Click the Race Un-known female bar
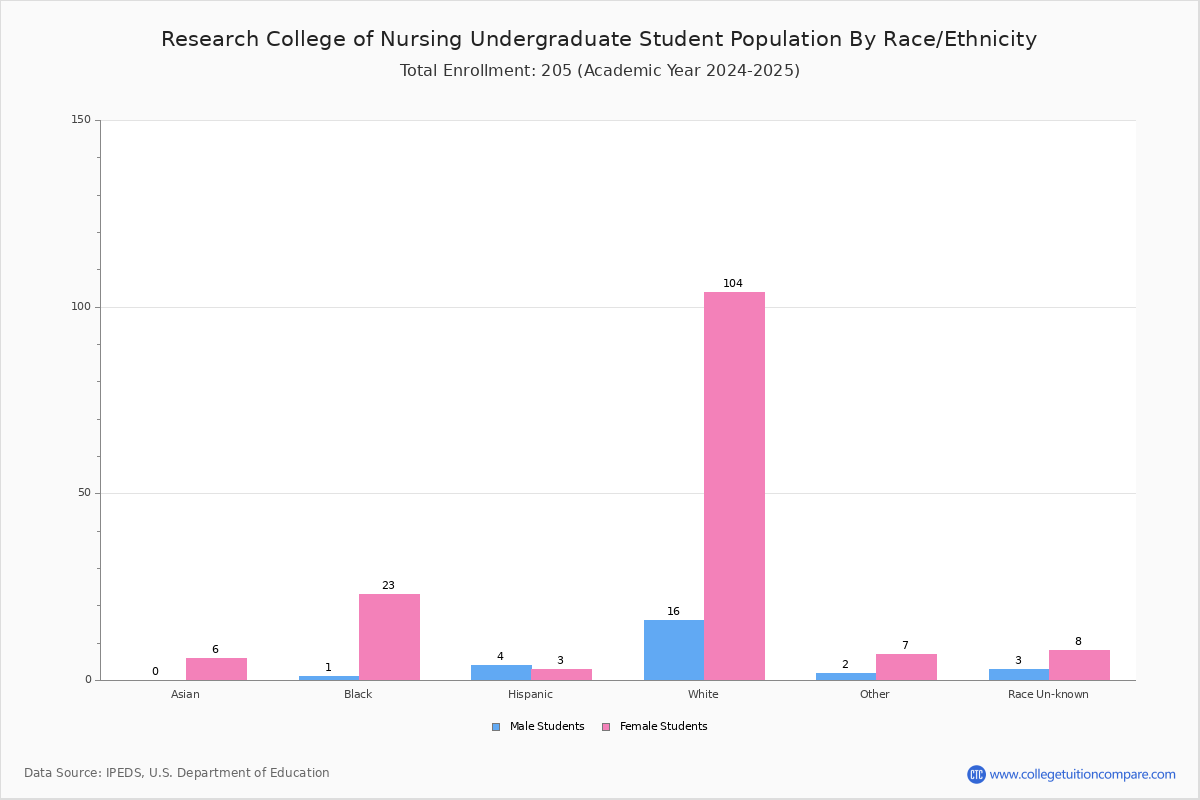 tap(1079, 665)
